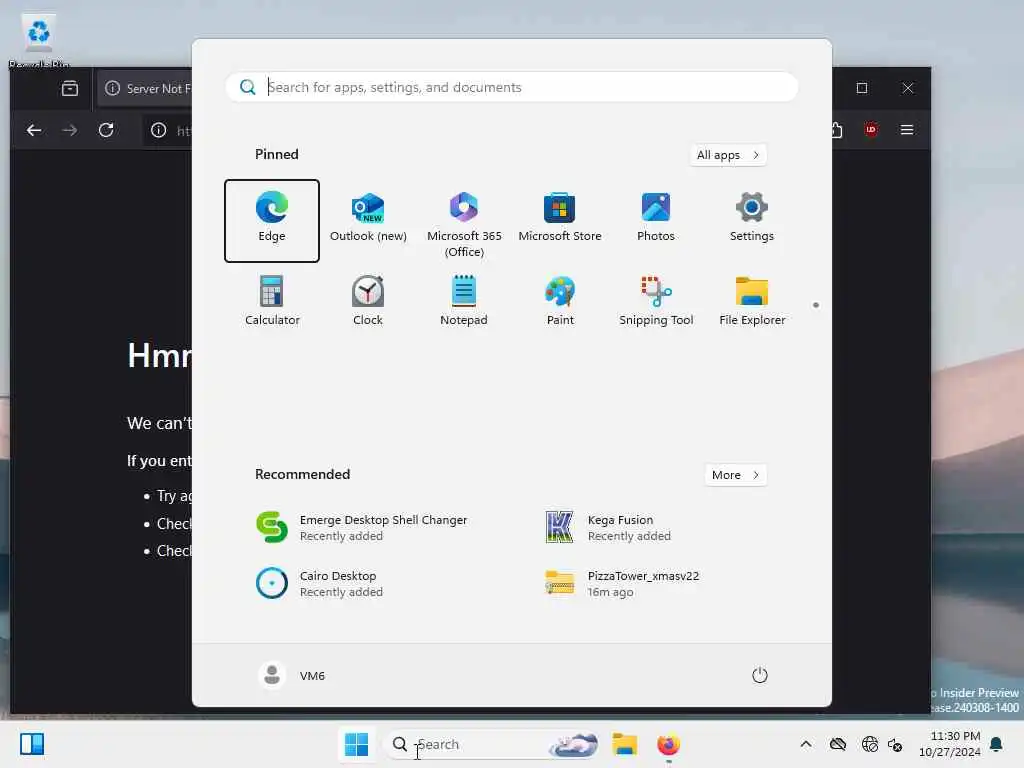The image size is (1024, 768).
Task: Open the browser hamburger menu
Action: [906, 130]
